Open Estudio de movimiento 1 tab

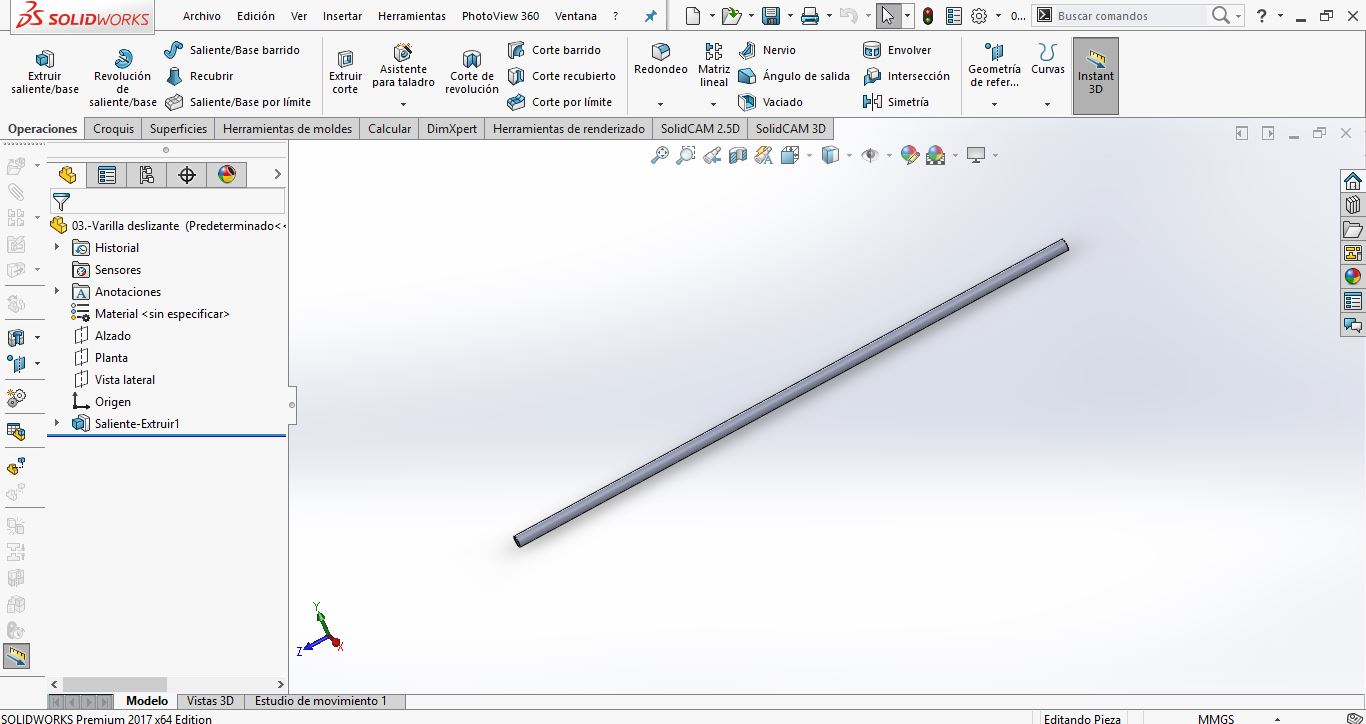(x=320, y=701)
